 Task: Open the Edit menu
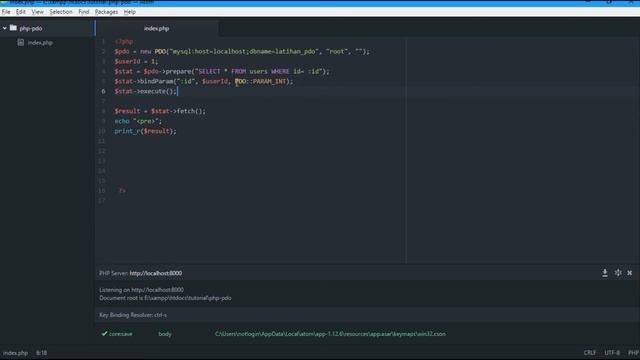(x=21, y=12)
